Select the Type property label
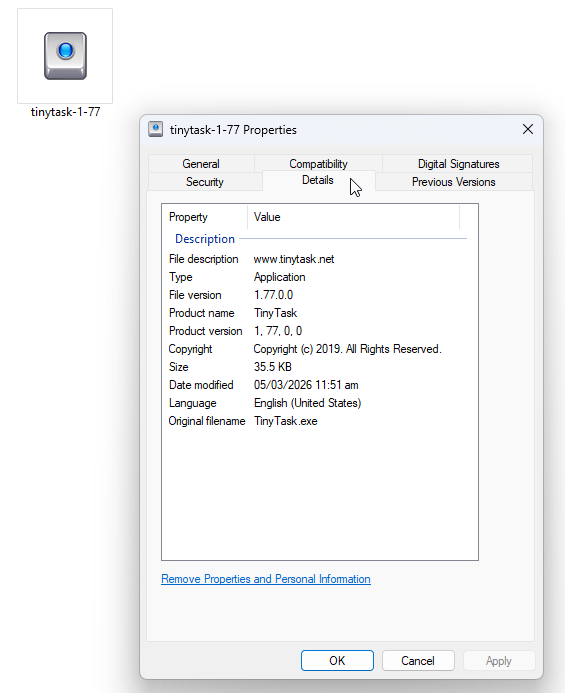The image size is (565, 693). point(180,277)
